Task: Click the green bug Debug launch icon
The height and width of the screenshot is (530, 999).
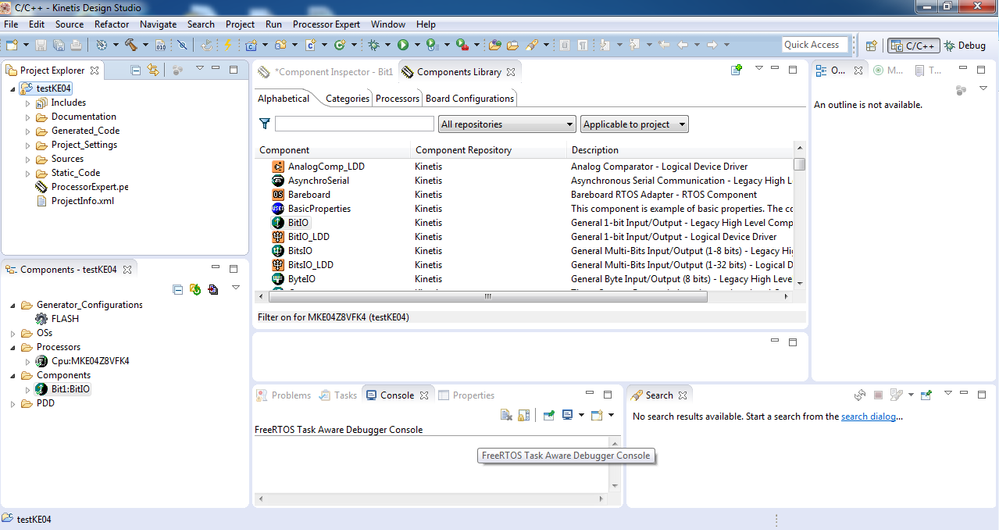Action: (373, 45)
